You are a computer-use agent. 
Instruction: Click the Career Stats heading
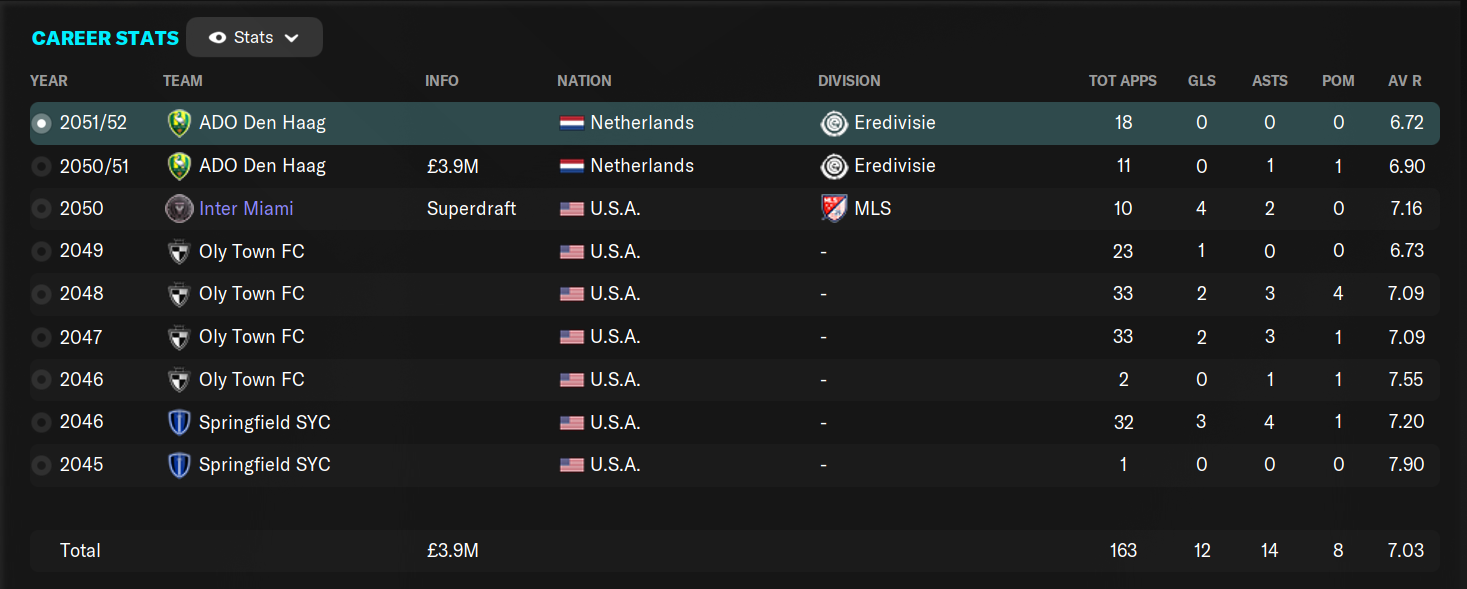105,38
